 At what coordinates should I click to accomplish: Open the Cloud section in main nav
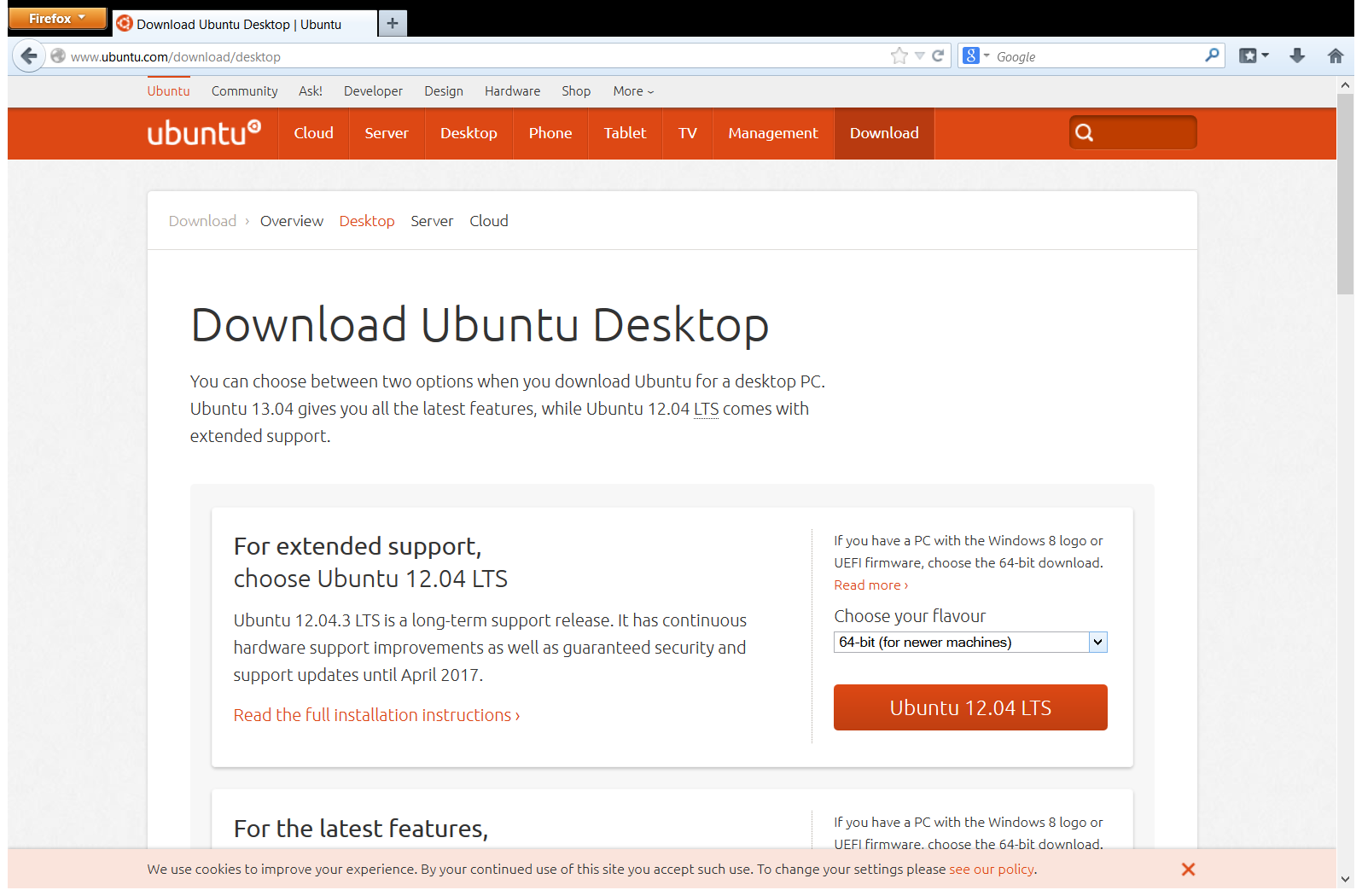coord(313,133)
